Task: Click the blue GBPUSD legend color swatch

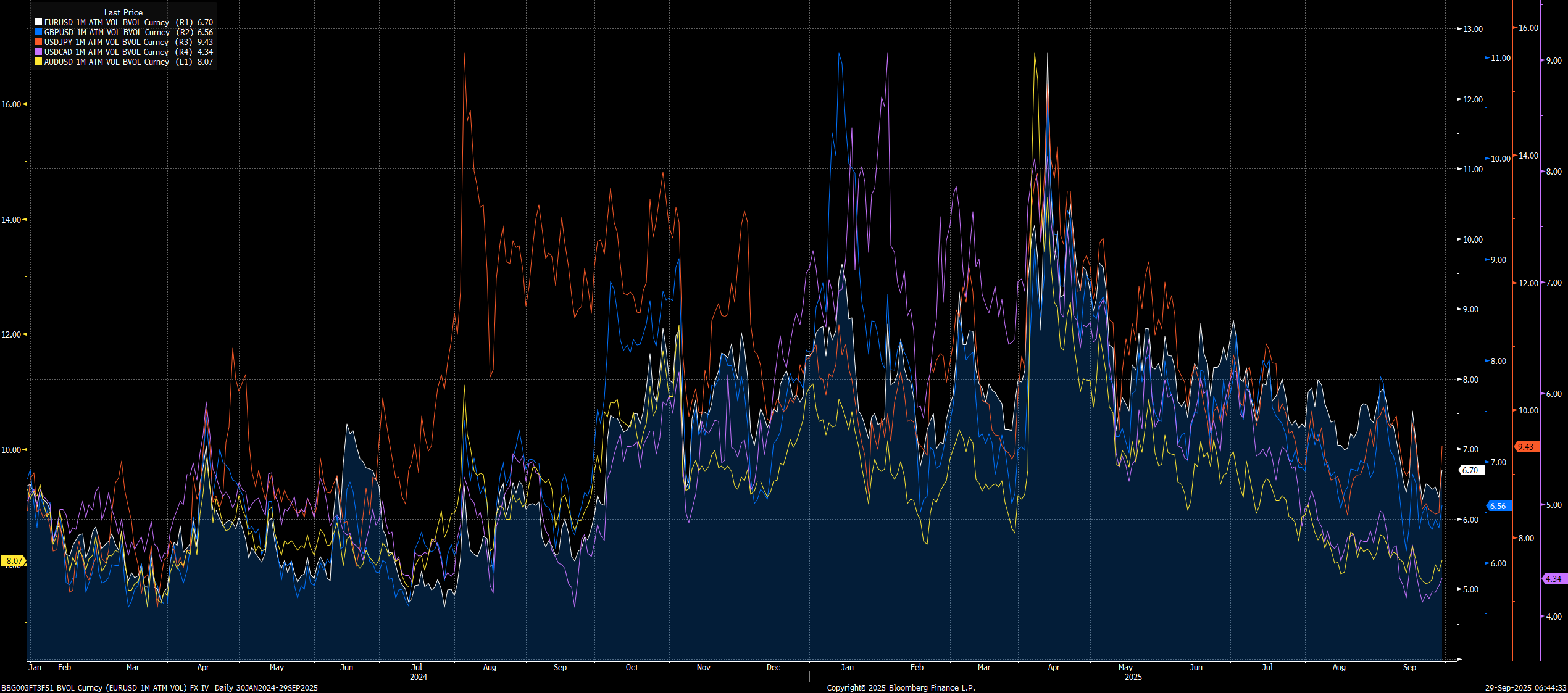Action: [38, 32]
